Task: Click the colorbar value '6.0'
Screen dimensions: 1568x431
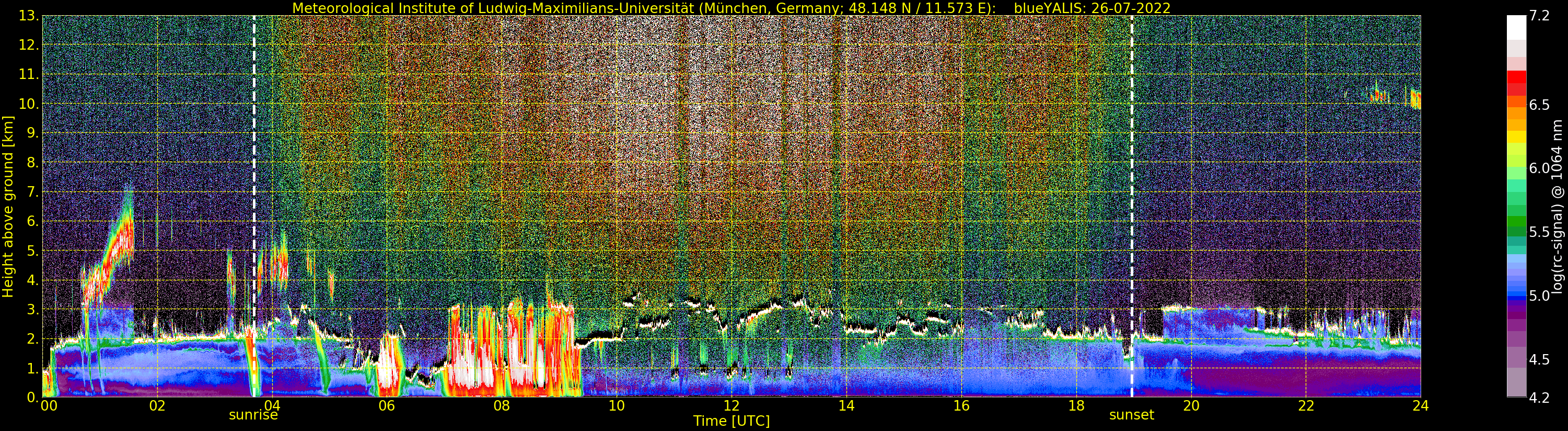Action: tap(1539, 168)
